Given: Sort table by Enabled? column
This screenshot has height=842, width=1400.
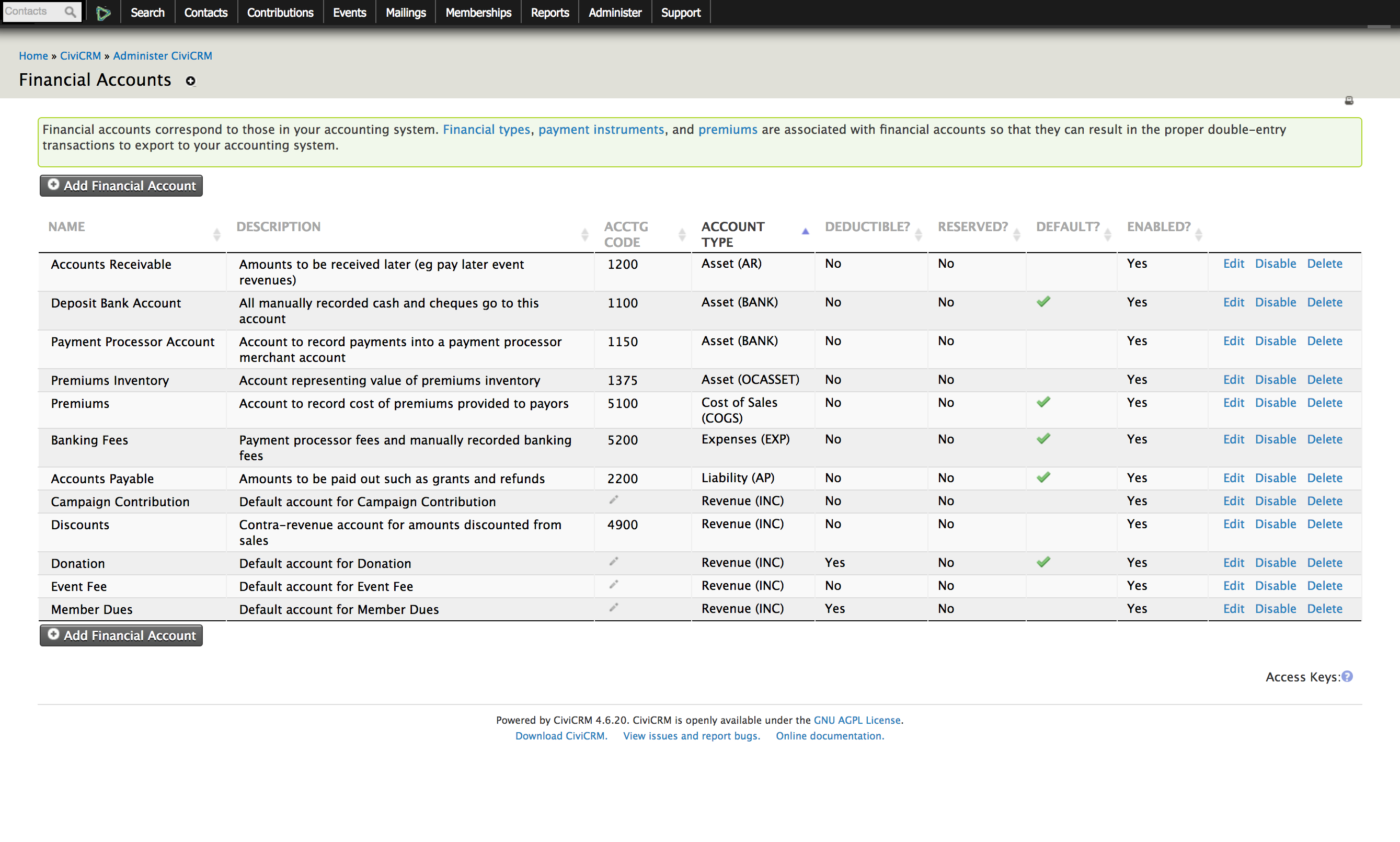Looking at the screenshot, I should pos(1162,234).
